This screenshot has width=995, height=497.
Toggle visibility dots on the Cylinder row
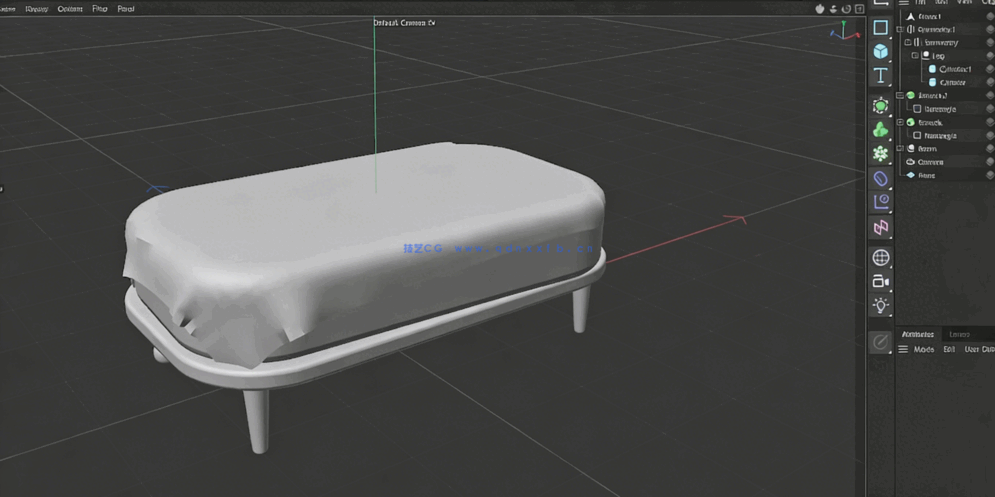(989, 83)
